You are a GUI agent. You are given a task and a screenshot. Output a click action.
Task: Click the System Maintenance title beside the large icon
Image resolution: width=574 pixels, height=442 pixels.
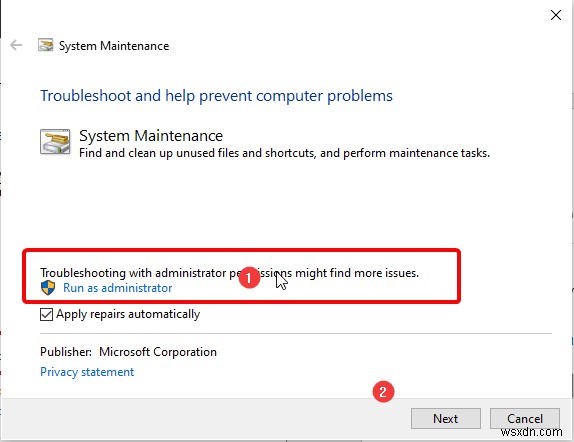[x=151, y=136]
